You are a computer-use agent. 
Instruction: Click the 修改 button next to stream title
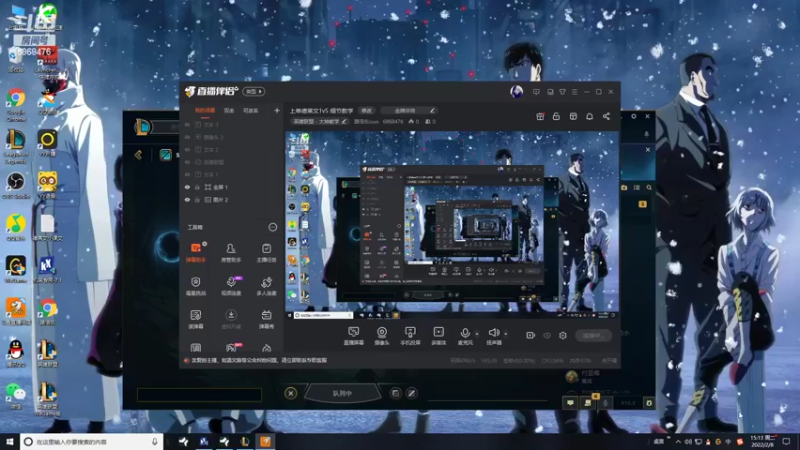pos(366,110)
